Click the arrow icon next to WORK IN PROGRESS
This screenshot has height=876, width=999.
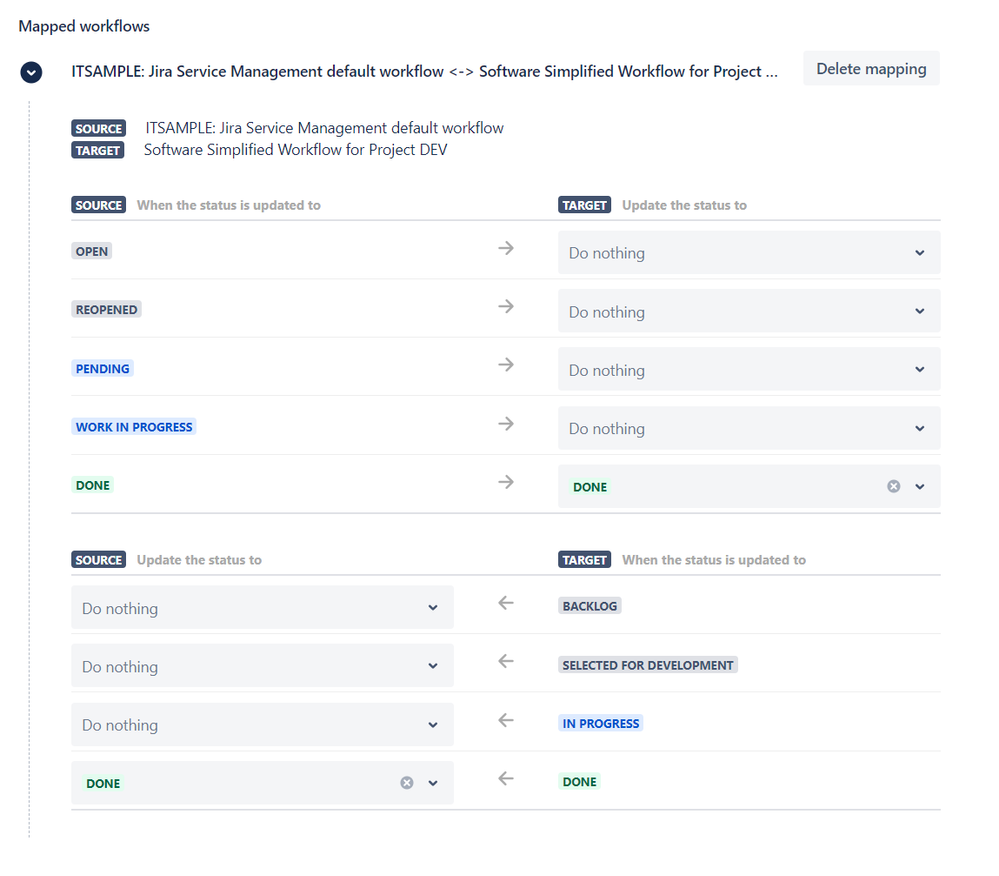505,423
